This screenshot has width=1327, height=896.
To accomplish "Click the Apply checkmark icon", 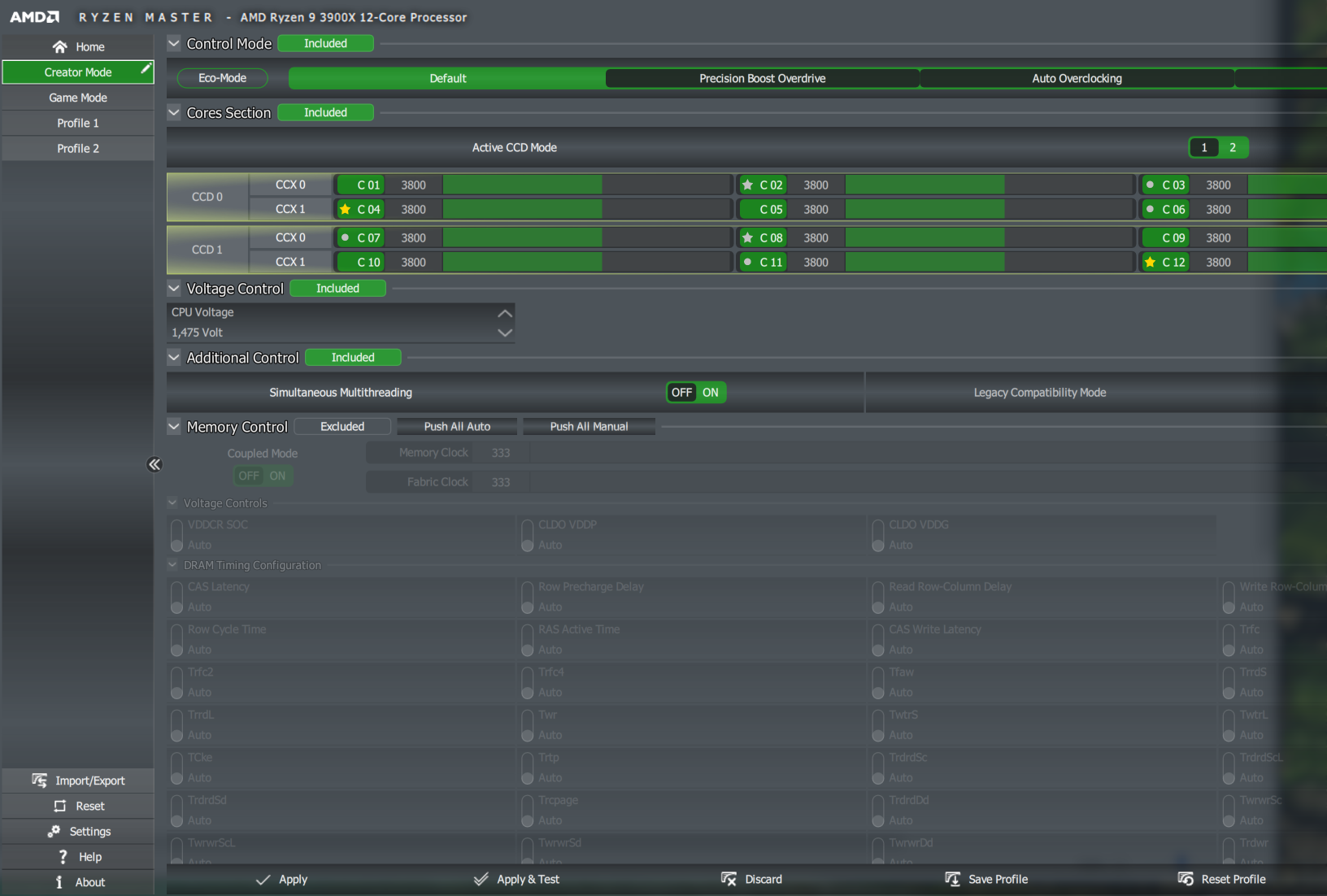I will coord(263,880).
